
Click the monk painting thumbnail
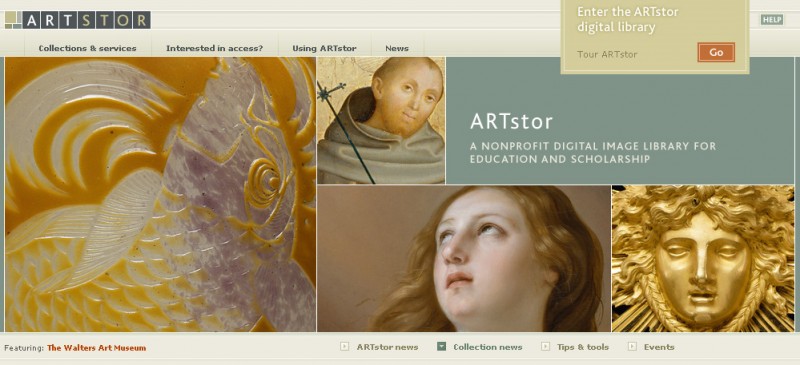pos(381,120)
